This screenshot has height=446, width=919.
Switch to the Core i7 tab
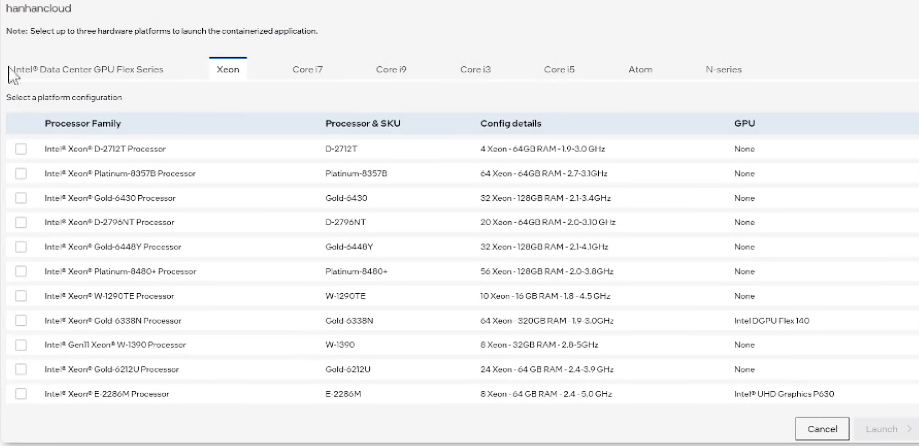click(x=307, y=69)
